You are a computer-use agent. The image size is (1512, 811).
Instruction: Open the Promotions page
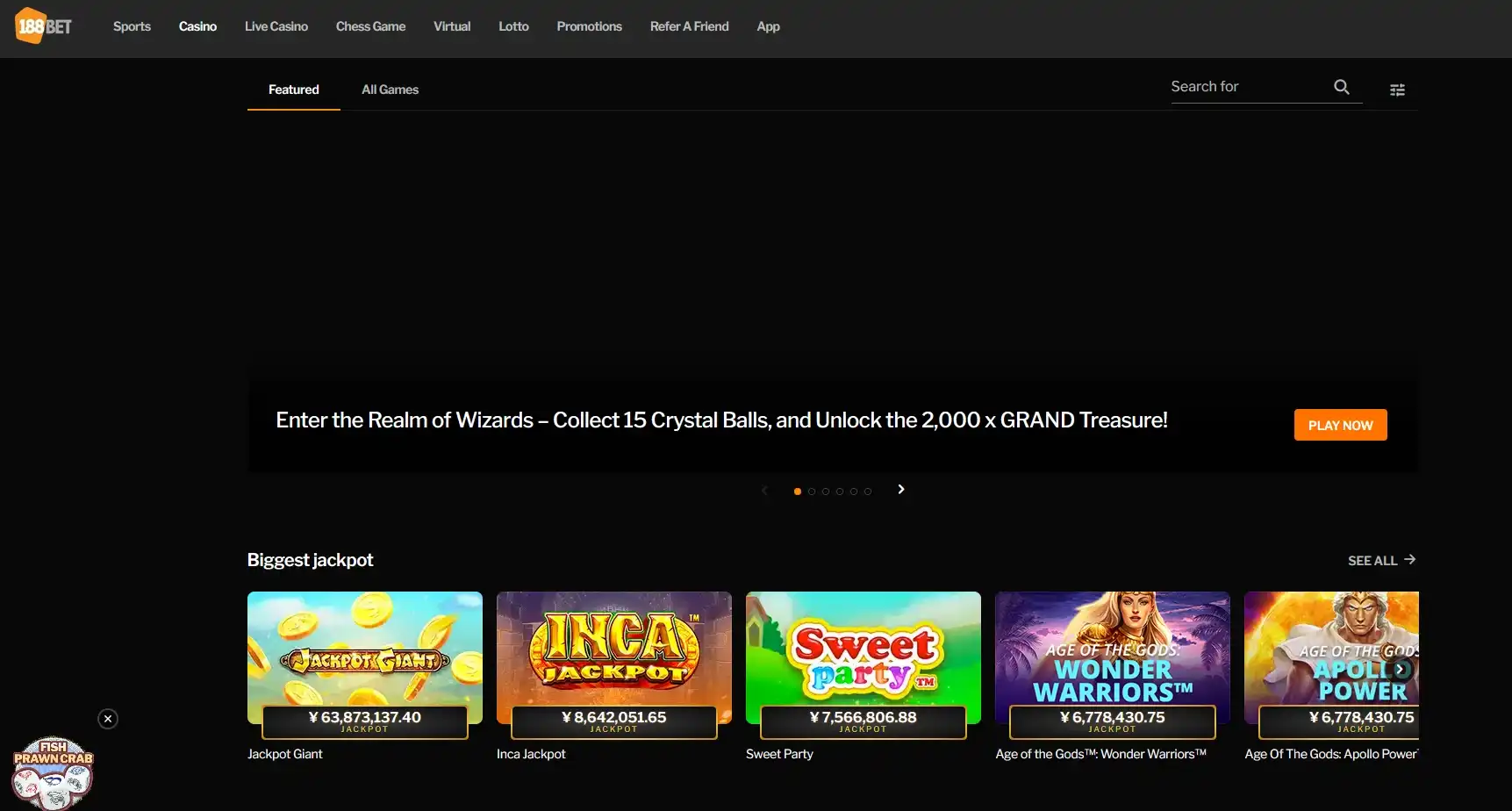coord(589,26)
